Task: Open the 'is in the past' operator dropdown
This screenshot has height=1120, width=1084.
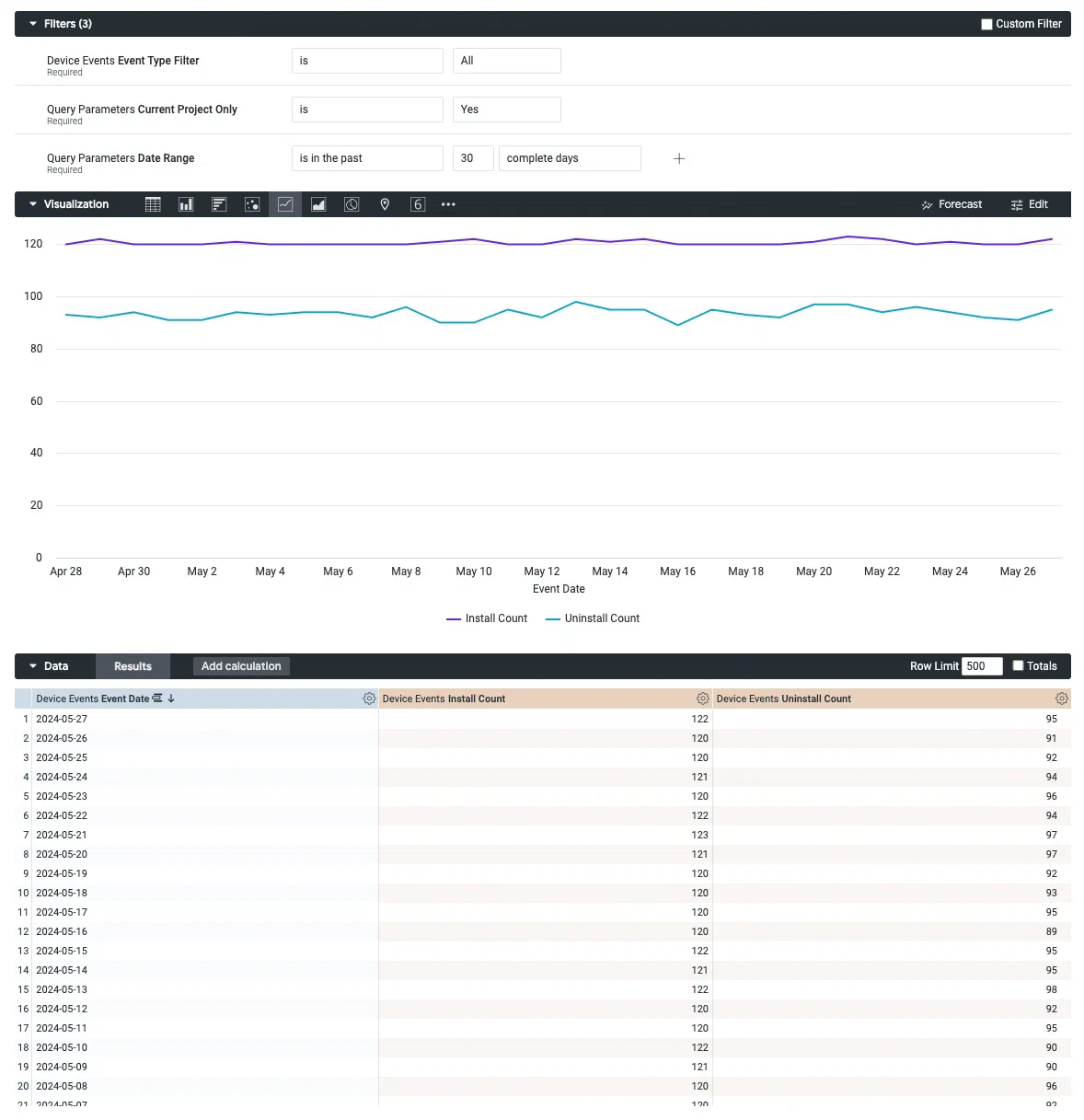Action: click(x=367, y=157)
